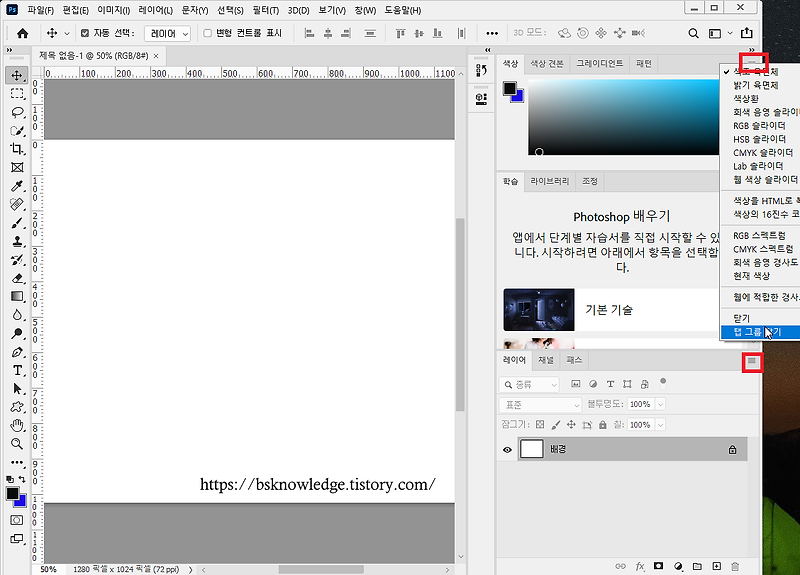Select the Rectangular Marquee tool
800x575 pixels.
click(17, 94)
